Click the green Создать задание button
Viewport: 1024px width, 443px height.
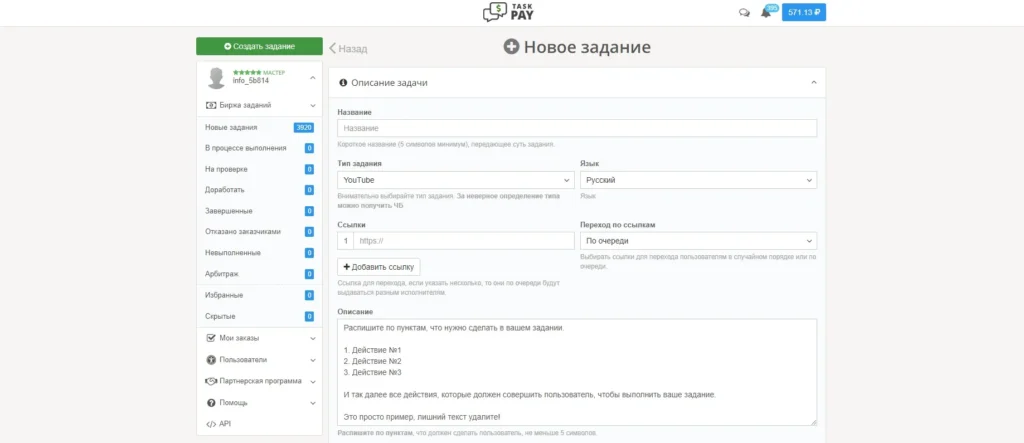tap(259, 46)
